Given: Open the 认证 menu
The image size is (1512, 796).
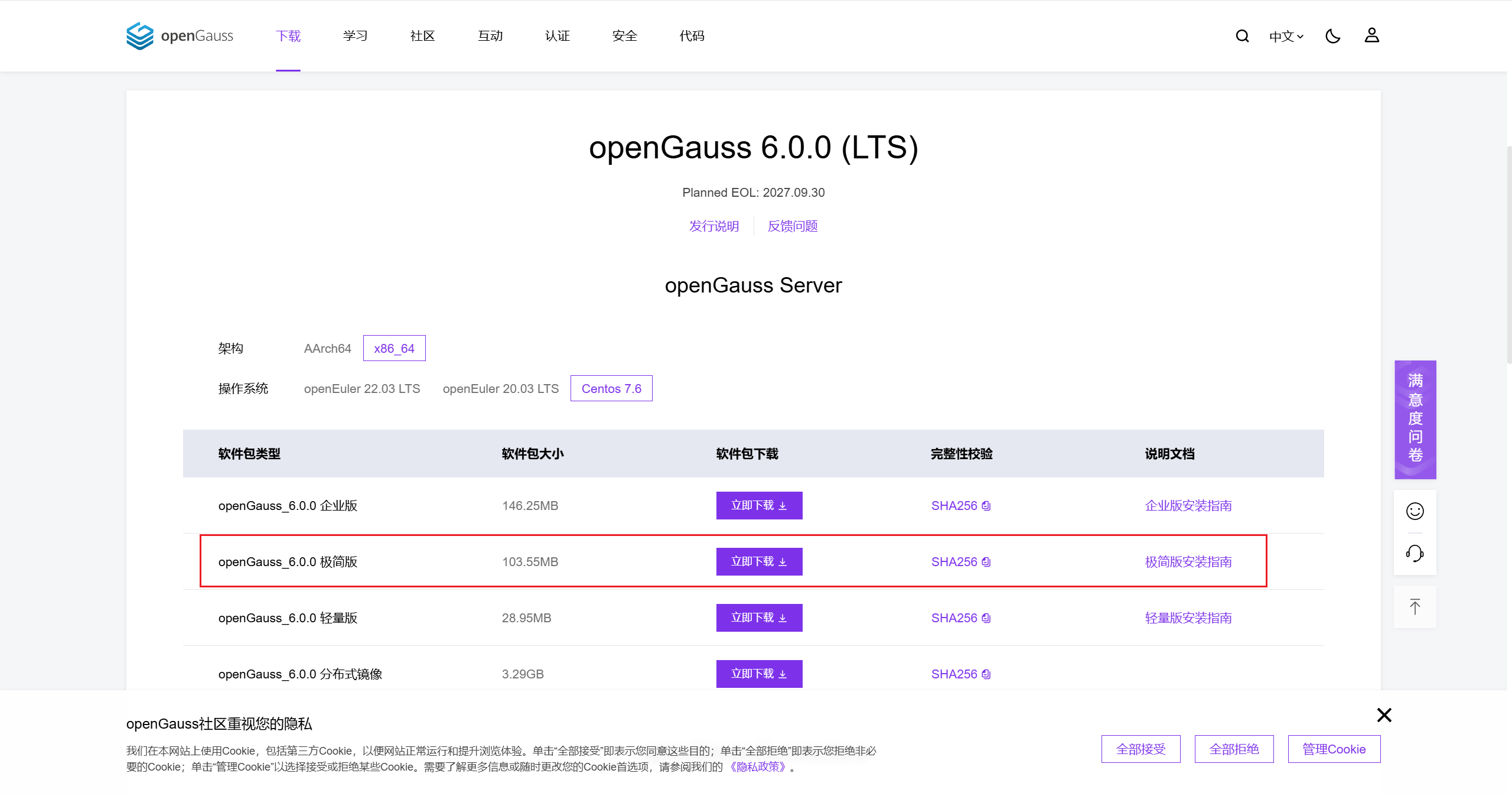Looking at the screenshot, I should pyautogui.click(x=558, y=36).
